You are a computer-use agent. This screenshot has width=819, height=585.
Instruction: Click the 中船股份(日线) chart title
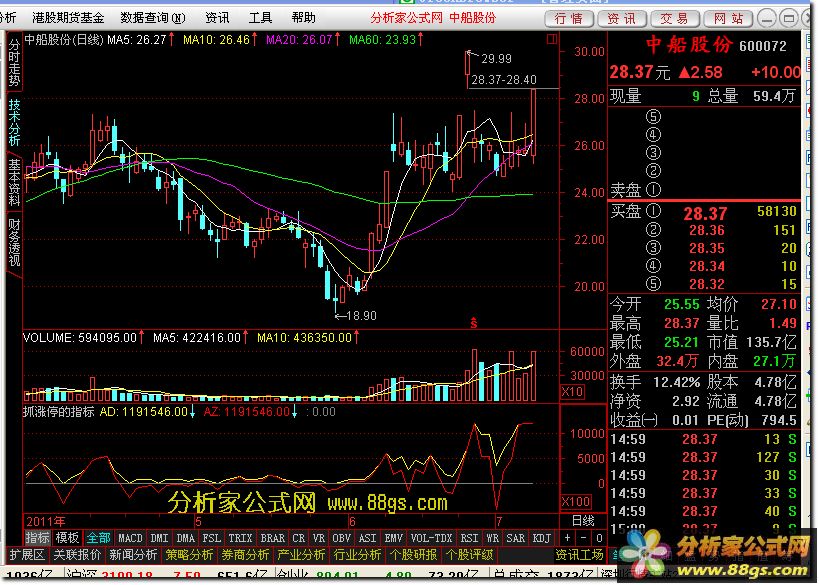64,40
